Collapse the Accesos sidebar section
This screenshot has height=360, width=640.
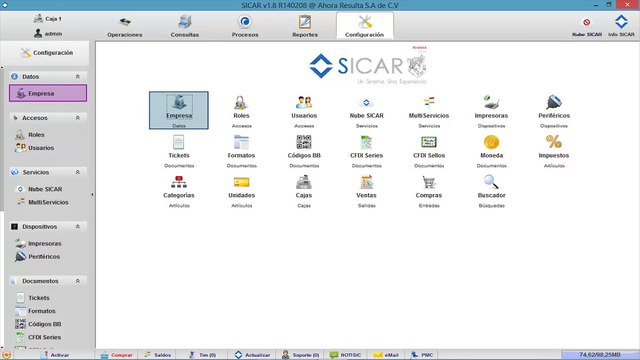point(78,118)
